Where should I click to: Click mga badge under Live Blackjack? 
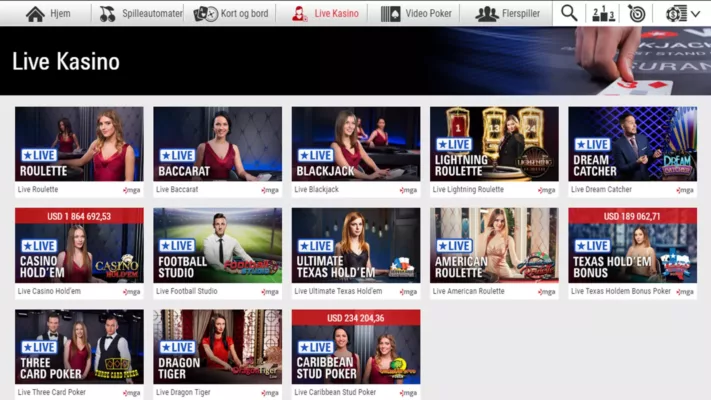[x=408, y=190]
